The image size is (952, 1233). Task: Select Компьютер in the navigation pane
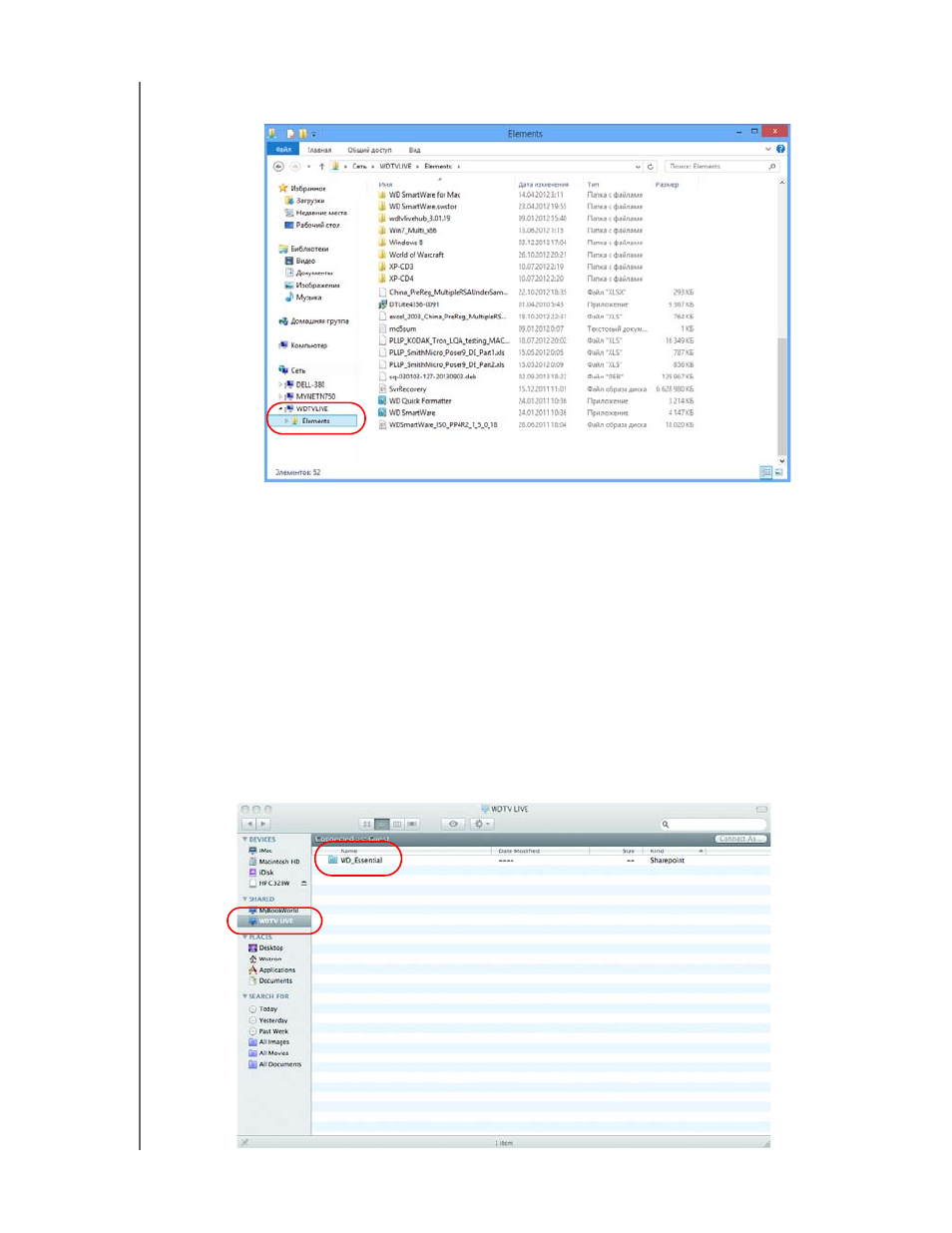click(x=303, y=345)
